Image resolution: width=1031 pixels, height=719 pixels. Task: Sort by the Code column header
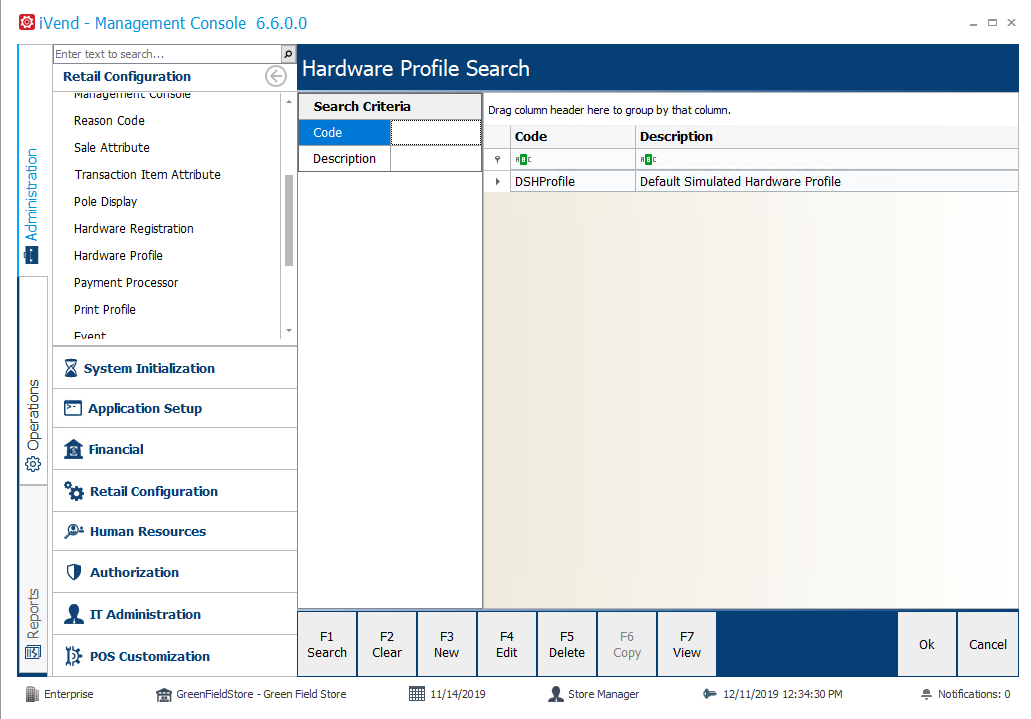573,137
